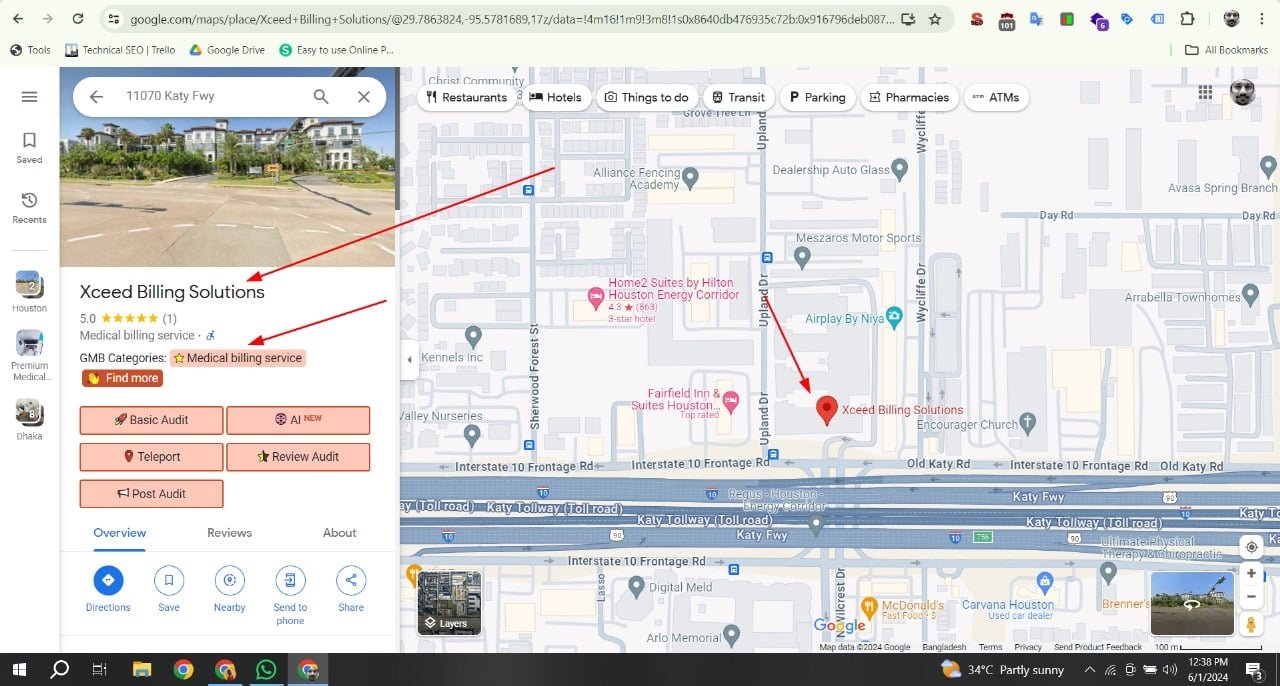1280x686 pixels.
Task: Click the search magnifier icon
Action: coord(321,96)
